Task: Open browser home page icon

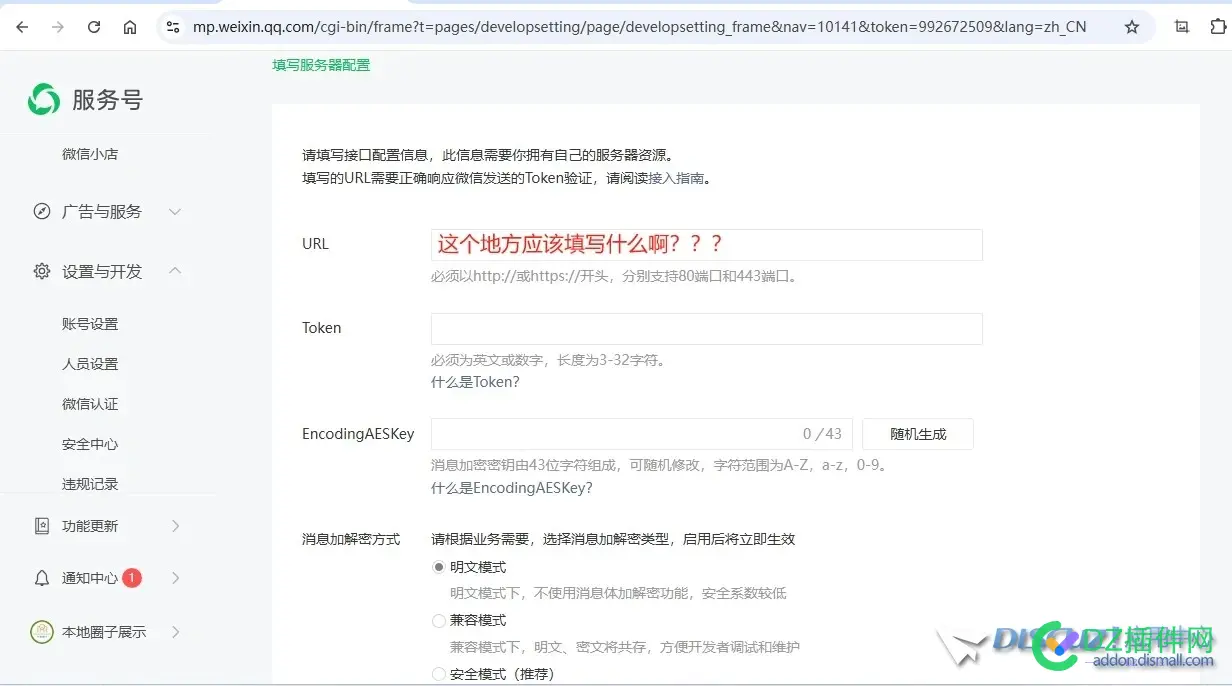Action: [x=130, y=27]
